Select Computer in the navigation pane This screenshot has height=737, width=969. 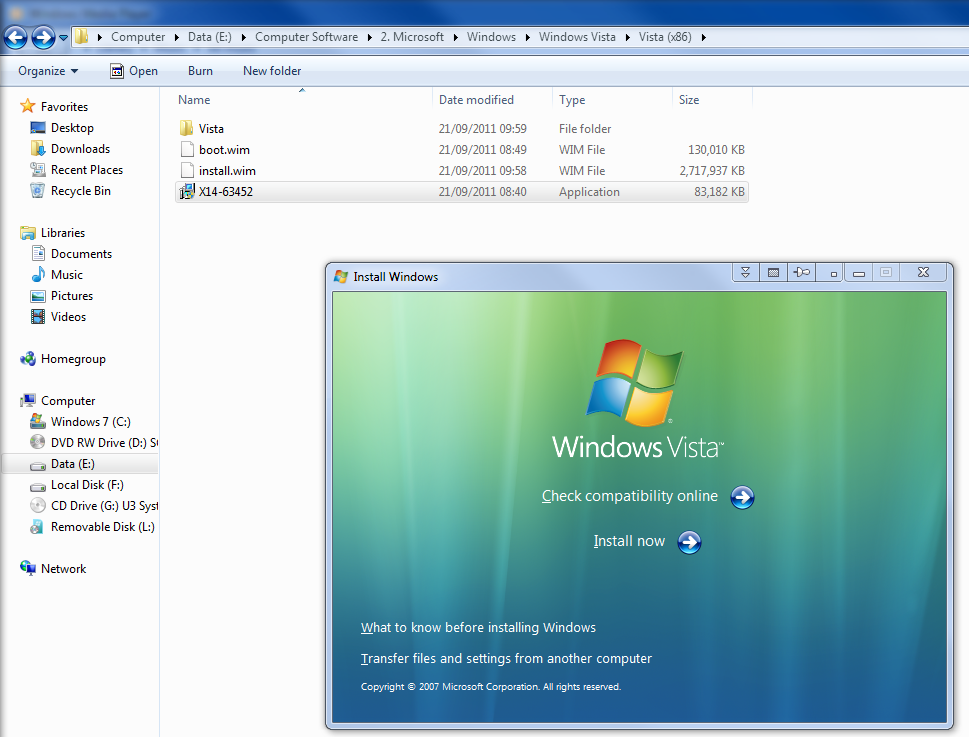tap(68, 401)
